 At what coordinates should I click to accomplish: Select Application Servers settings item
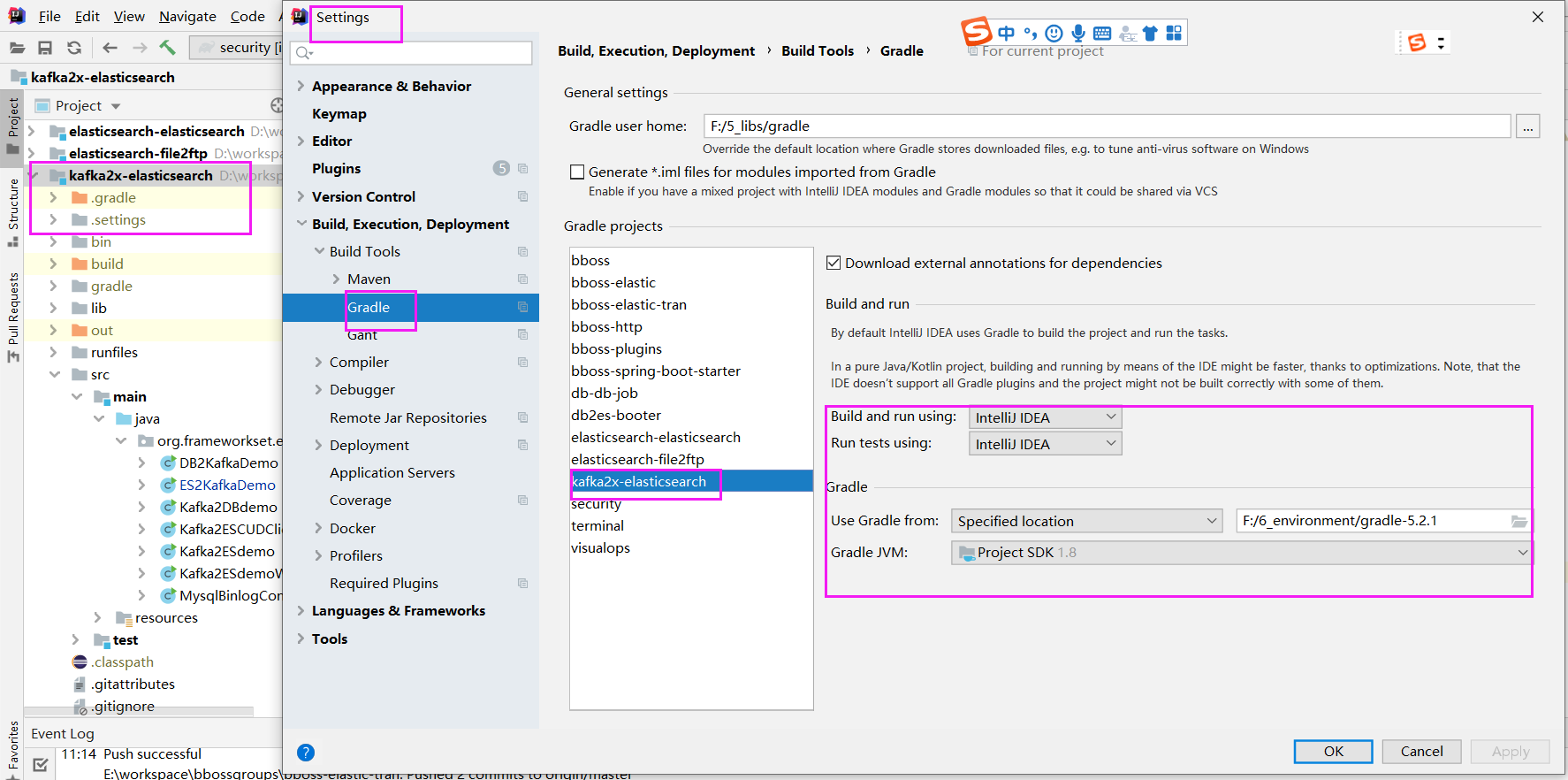pyautogui.click(x=392, y=473)
